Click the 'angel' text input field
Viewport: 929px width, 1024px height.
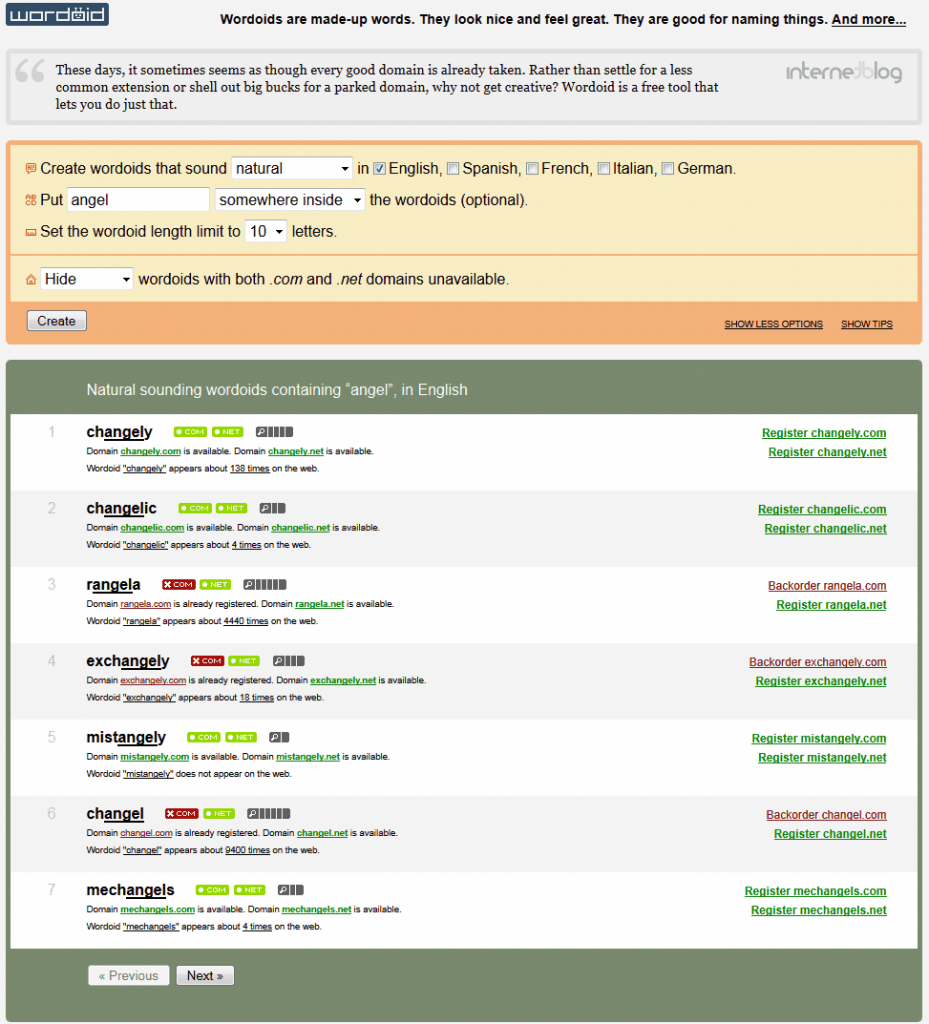point(138,200)
